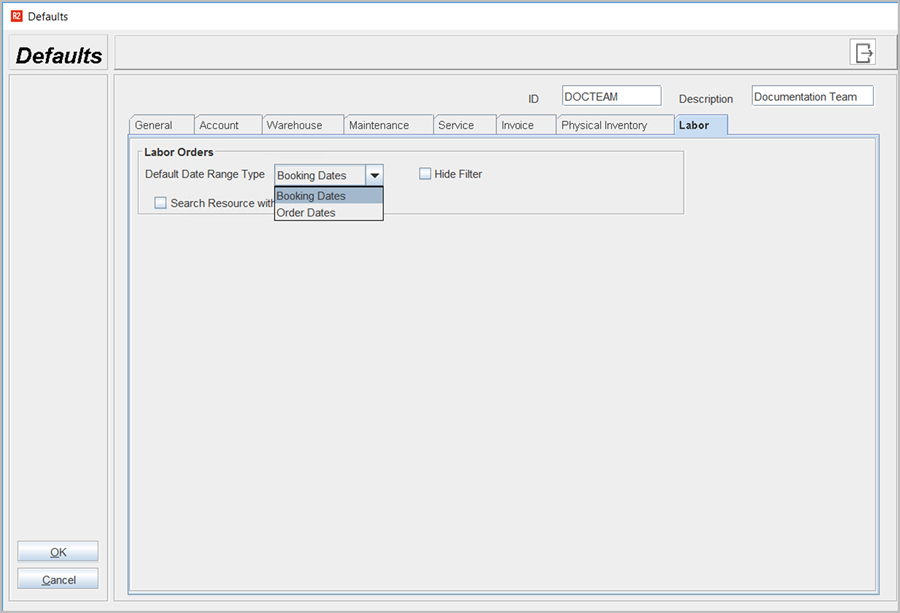The image size is (900, 613).
Task: Open the Physical Inventory tab
Action: click(604, 125)
